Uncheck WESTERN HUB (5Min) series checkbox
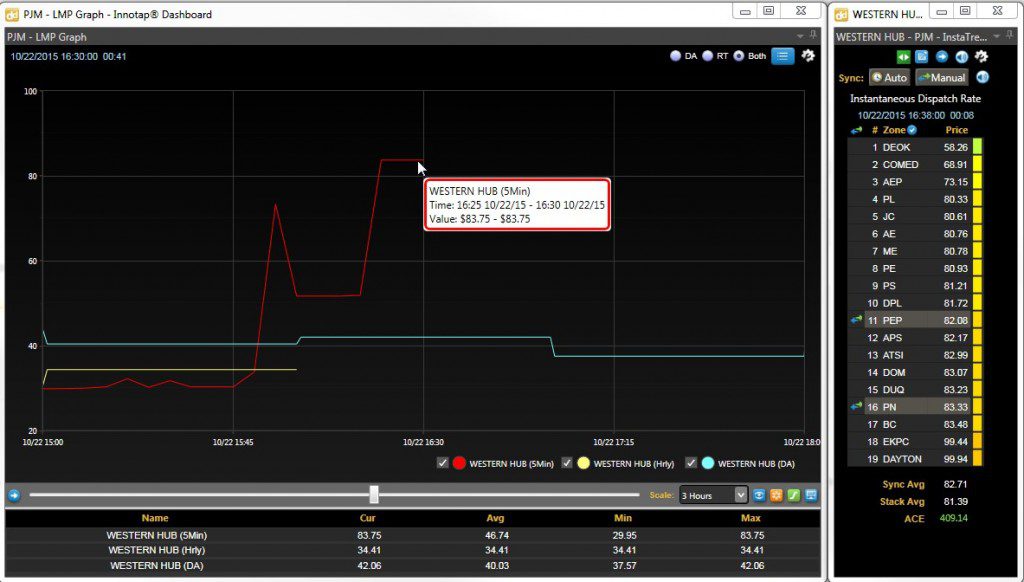The height and width of the screenshot is (582, 1024). coord(442,463)
